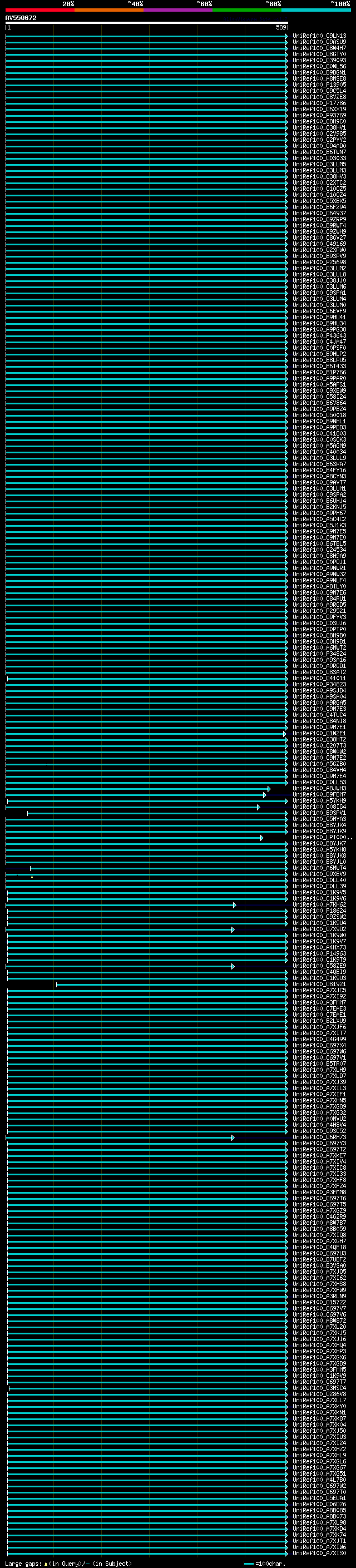Click hit label UniRef100_P25698

tap(319, 263)
